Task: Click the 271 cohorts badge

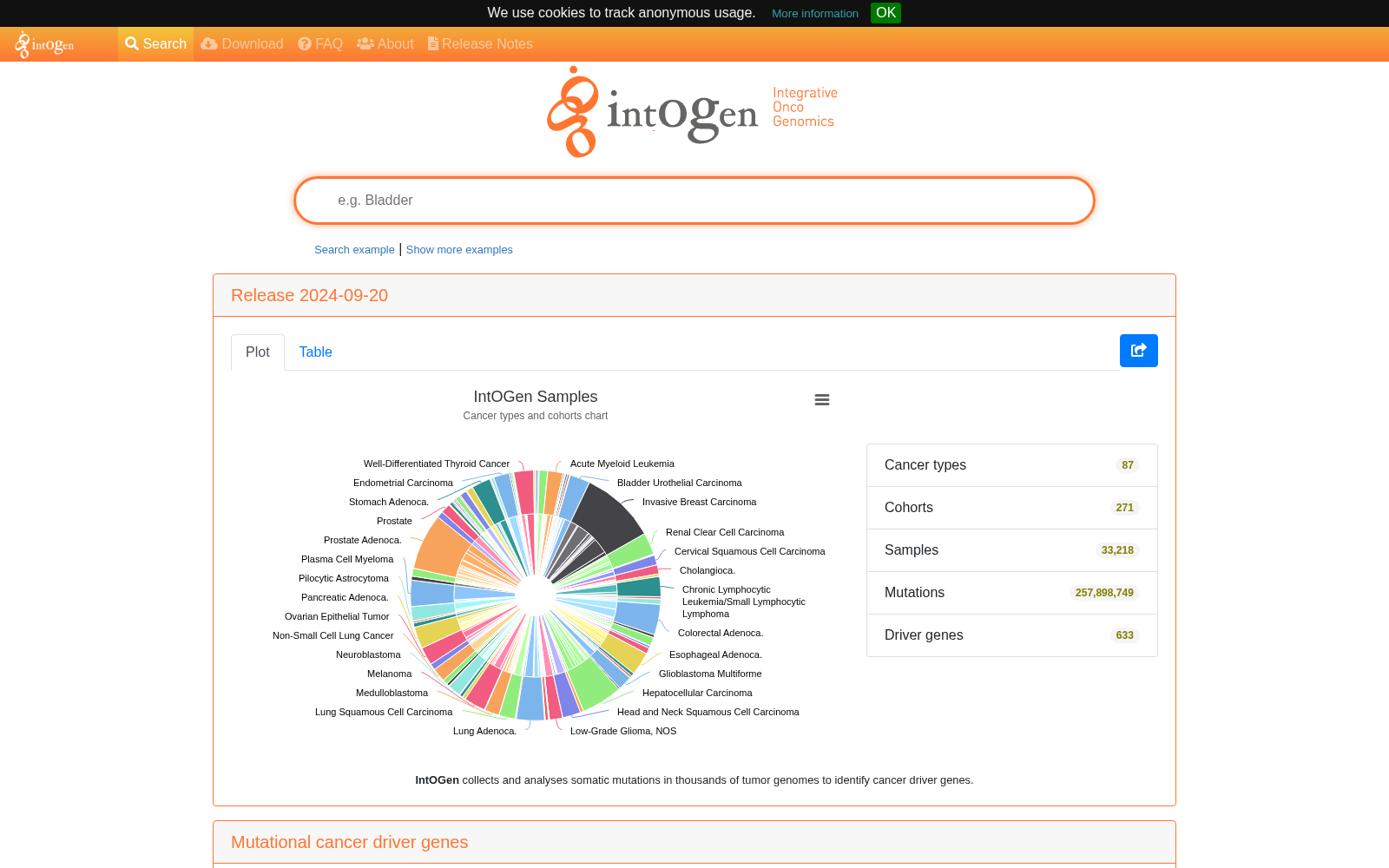Action: click(x=1125, y=508)
